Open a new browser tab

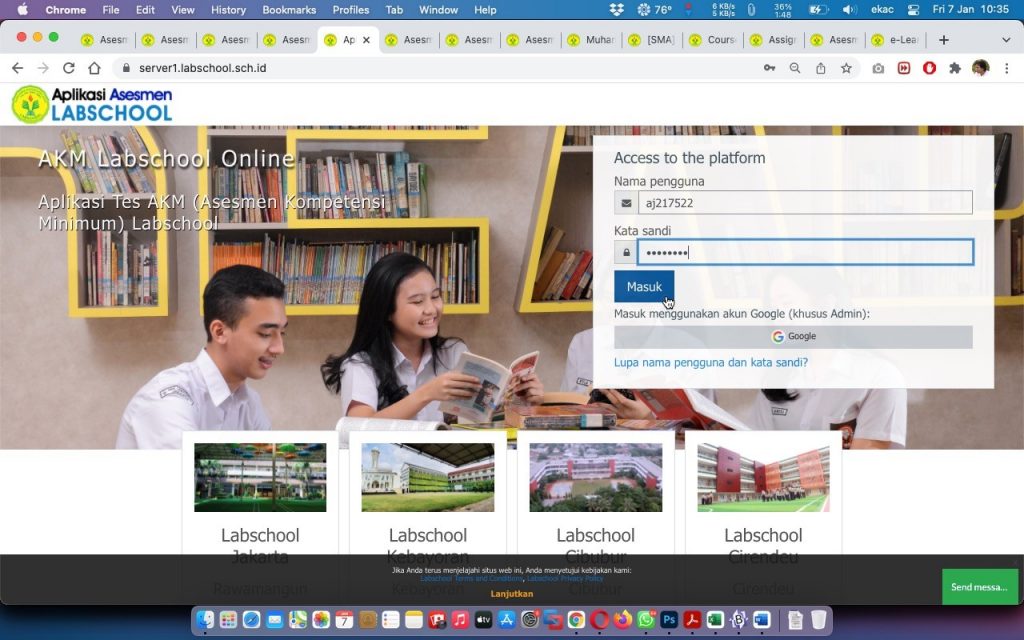[944, 40]
